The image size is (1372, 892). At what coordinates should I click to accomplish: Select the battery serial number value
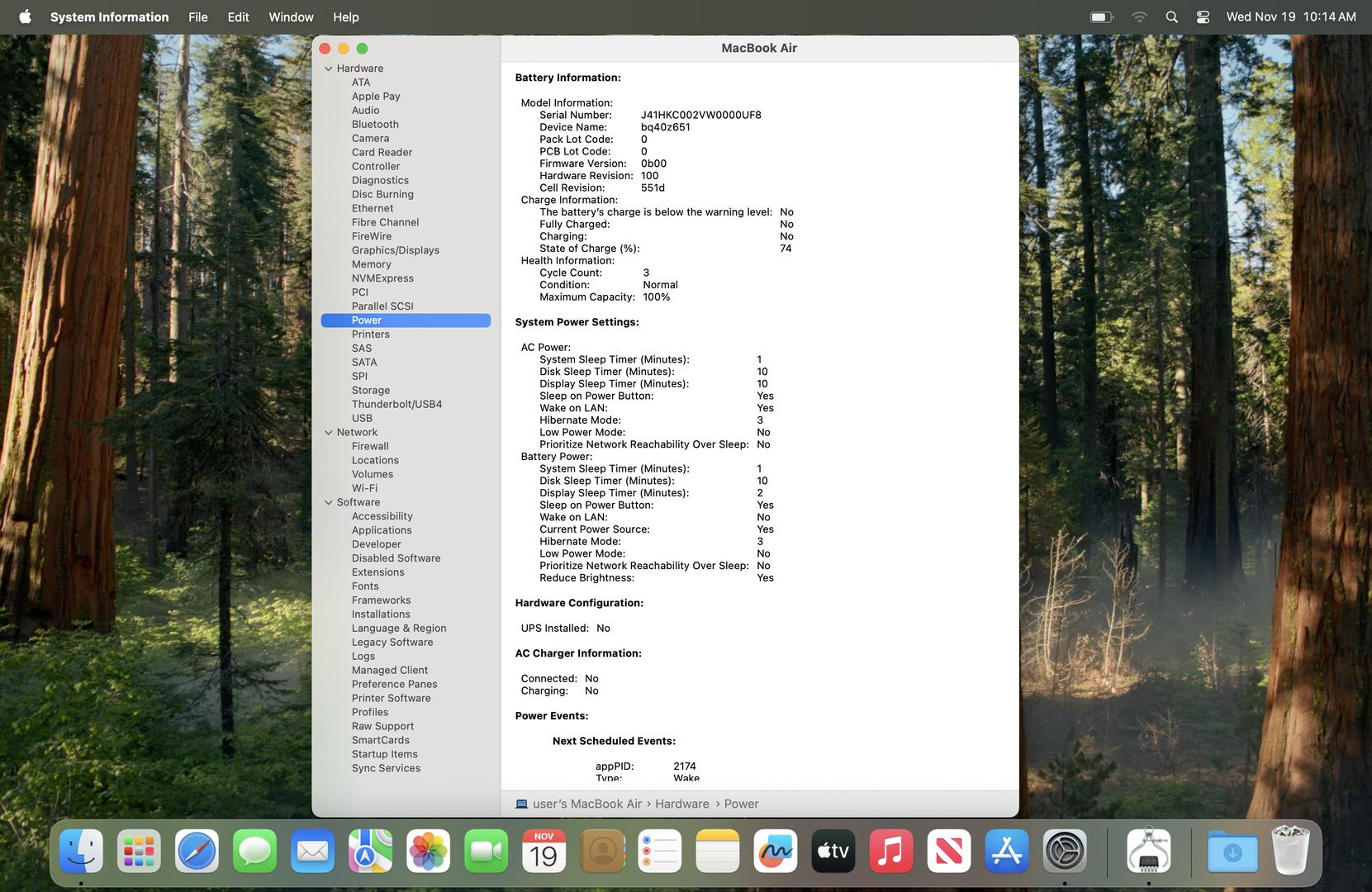700,116
